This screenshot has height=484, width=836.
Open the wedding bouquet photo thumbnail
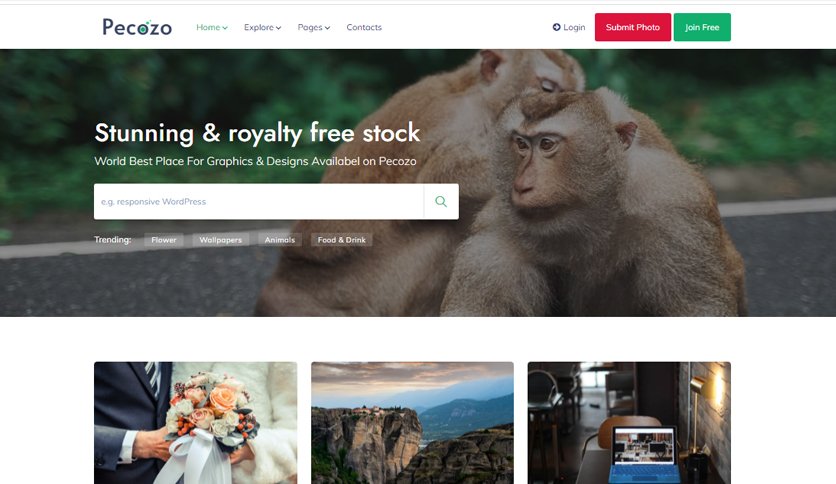196,423
